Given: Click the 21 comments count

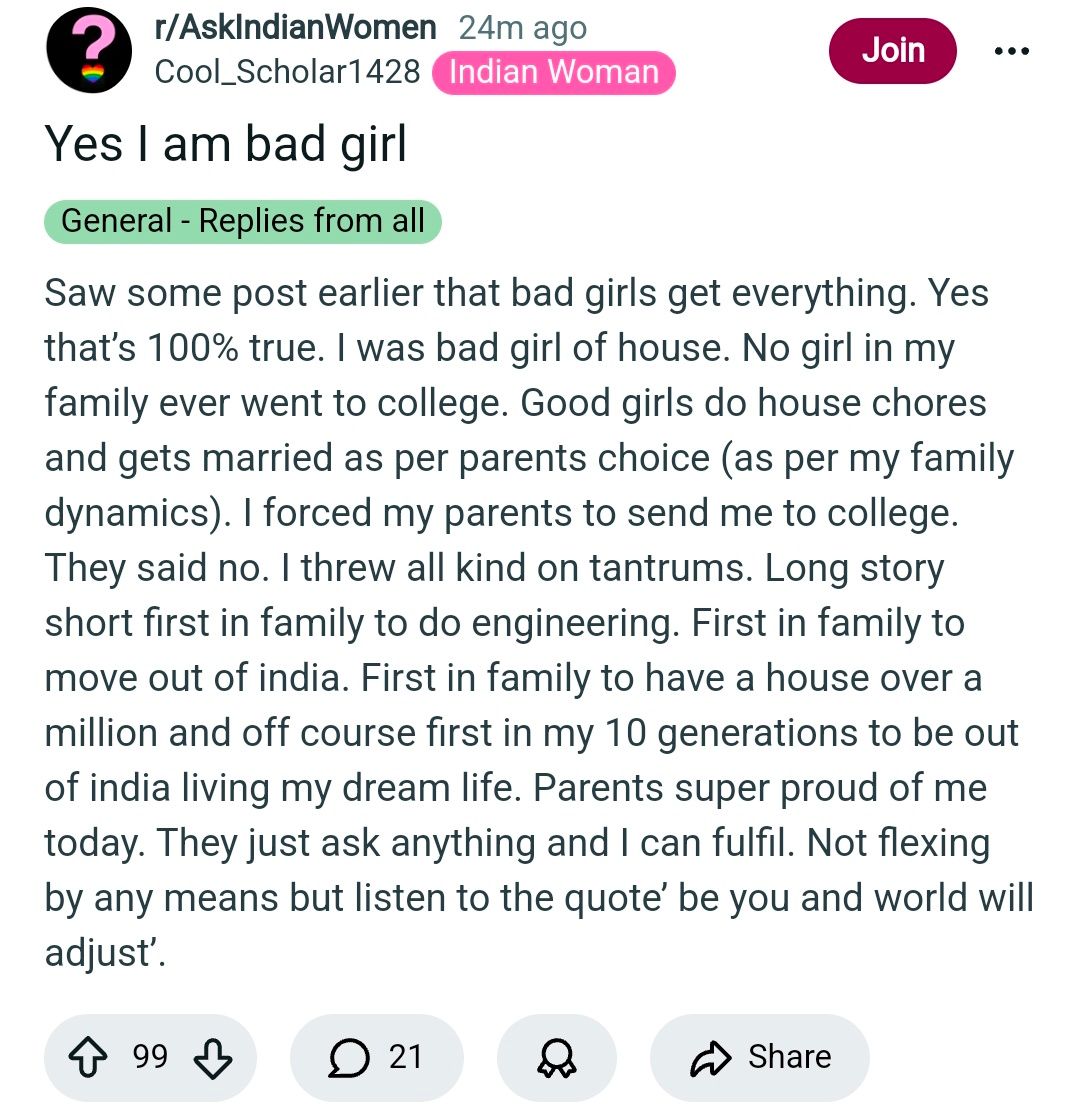Looking at the screenshot, I should (x=406, y=1057).
